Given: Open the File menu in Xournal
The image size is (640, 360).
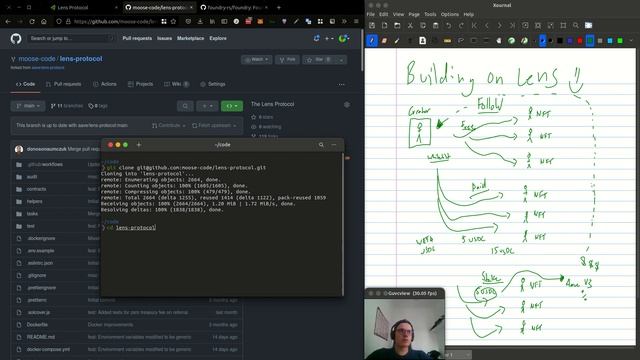Looking at the screenshot, I should 371,14.
